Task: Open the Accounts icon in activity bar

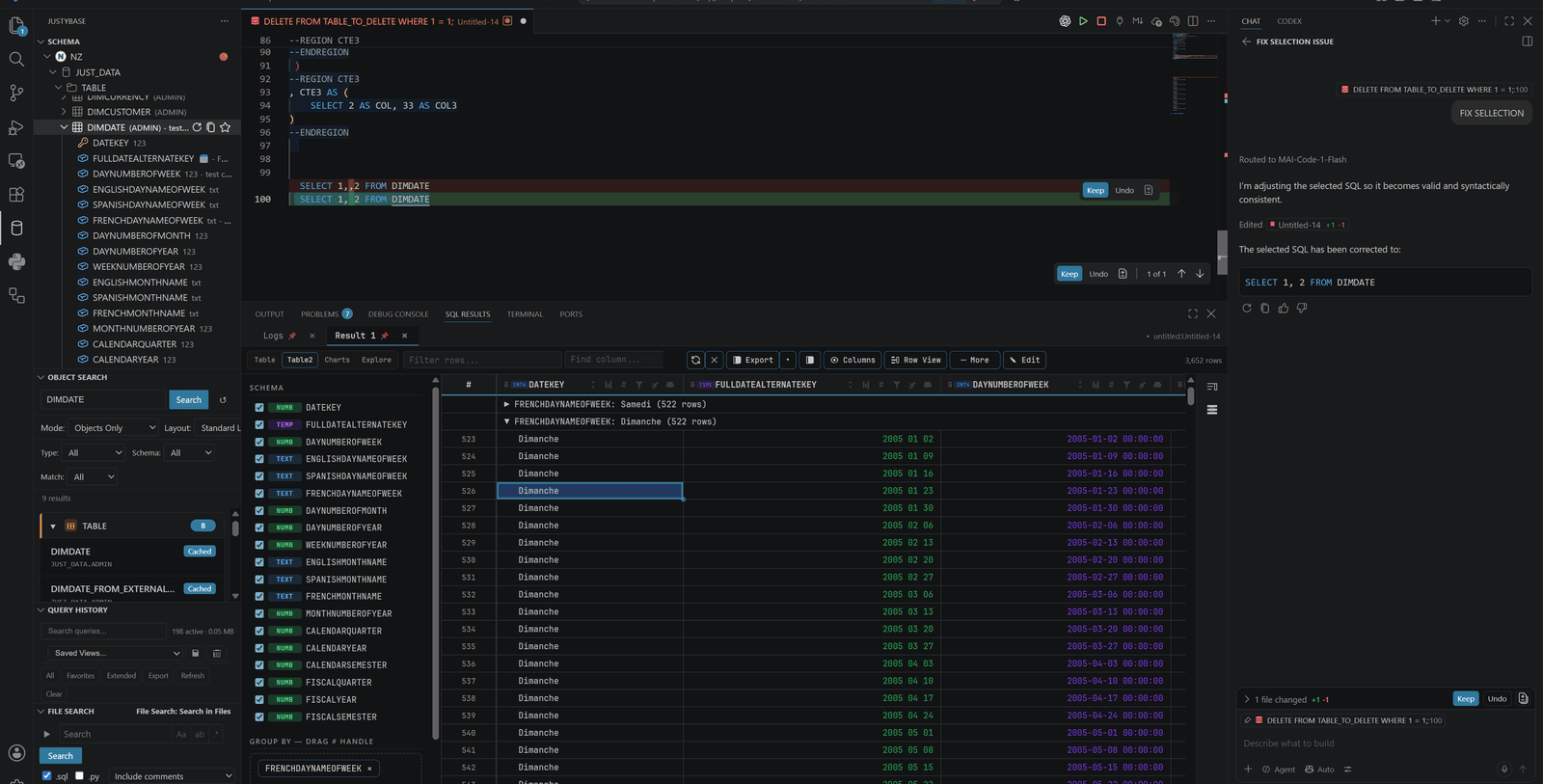Action: pyautogui.click(x=16, y=753)
